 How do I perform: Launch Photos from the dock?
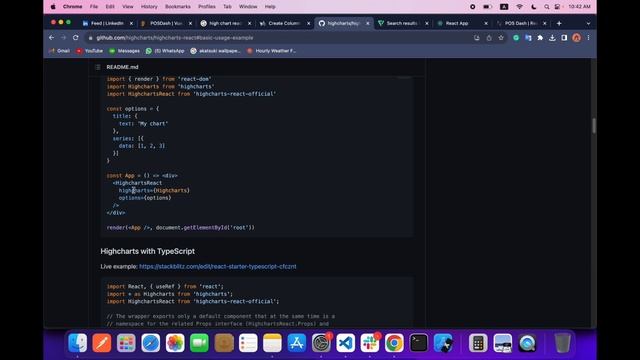click(x=175, y=343)
